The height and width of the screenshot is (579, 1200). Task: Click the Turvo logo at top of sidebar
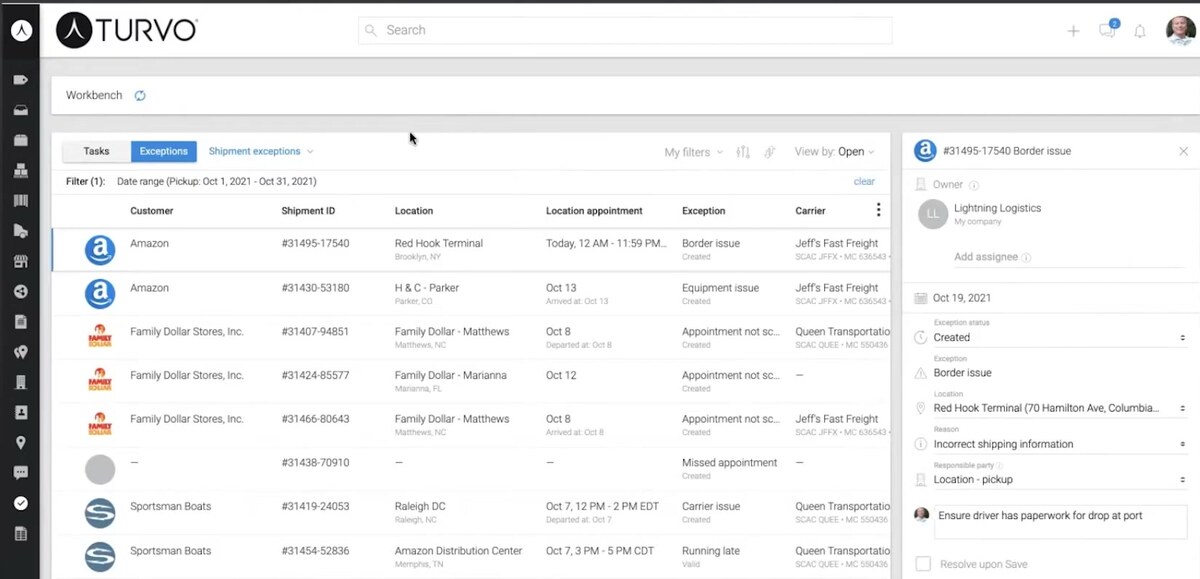coord(20,30)
